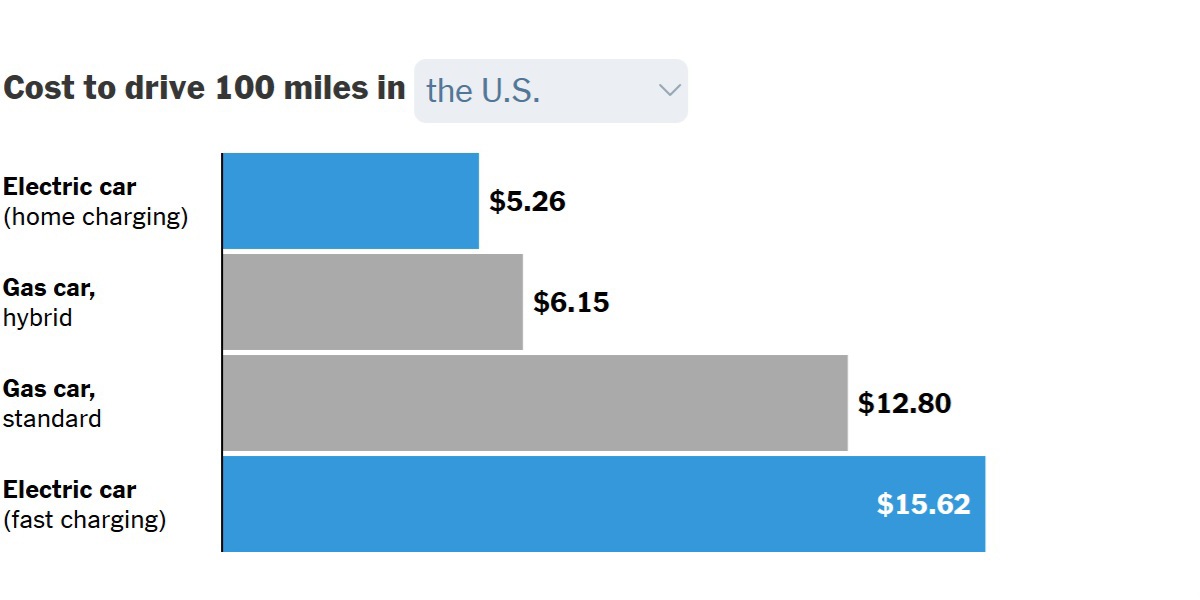This screenshot has width=1200, height=600.
Task: Click the top "Electric car" bold label
Action: pyautogui.click(x=70, y=187)
